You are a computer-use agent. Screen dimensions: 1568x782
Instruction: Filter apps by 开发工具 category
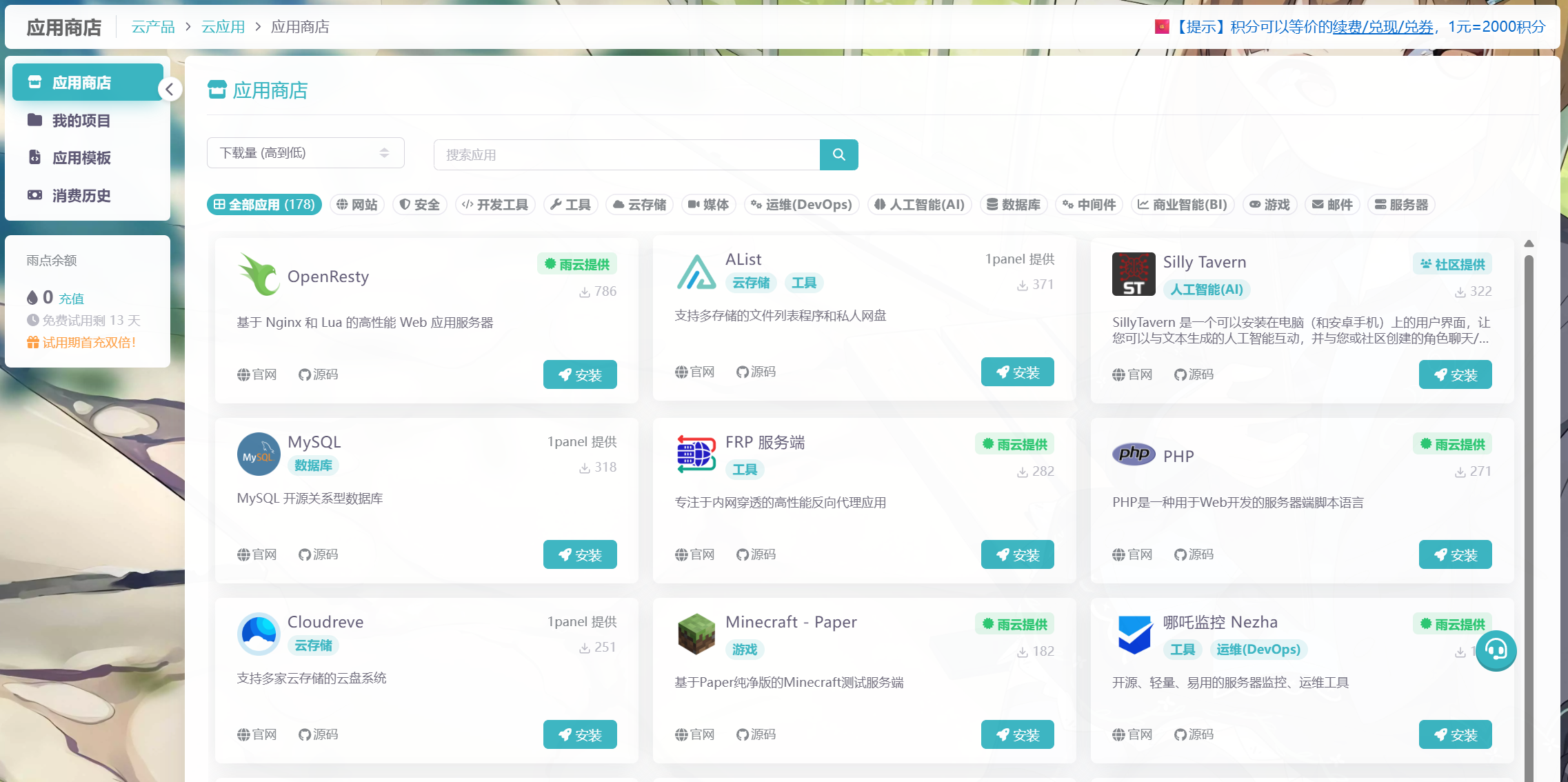coord(495,205)
